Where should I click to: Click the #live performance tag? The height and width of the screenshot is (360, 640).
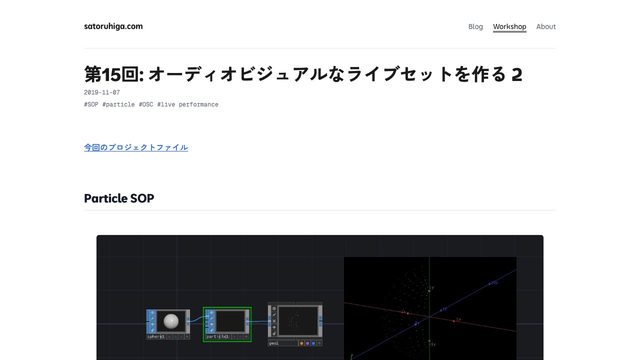click(188, 104)
